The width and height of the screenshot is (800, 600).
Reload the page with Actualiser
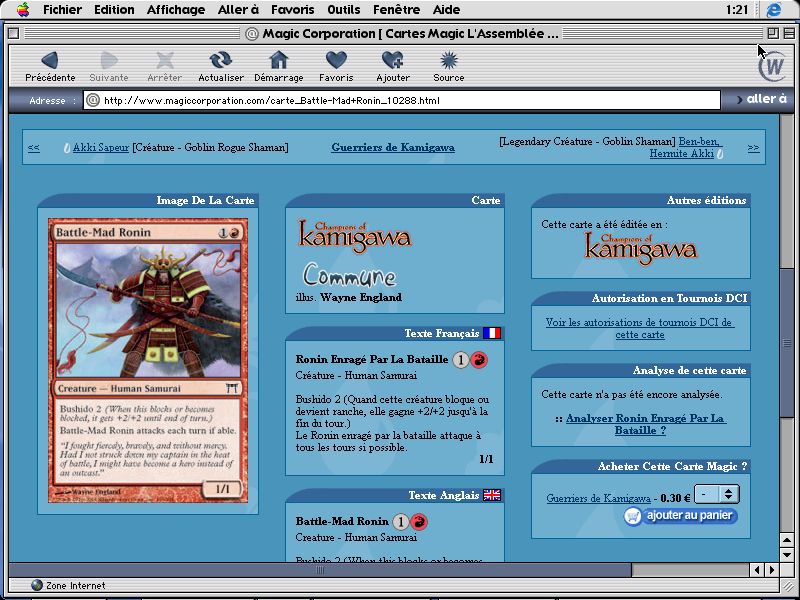(x=220, y=66)
